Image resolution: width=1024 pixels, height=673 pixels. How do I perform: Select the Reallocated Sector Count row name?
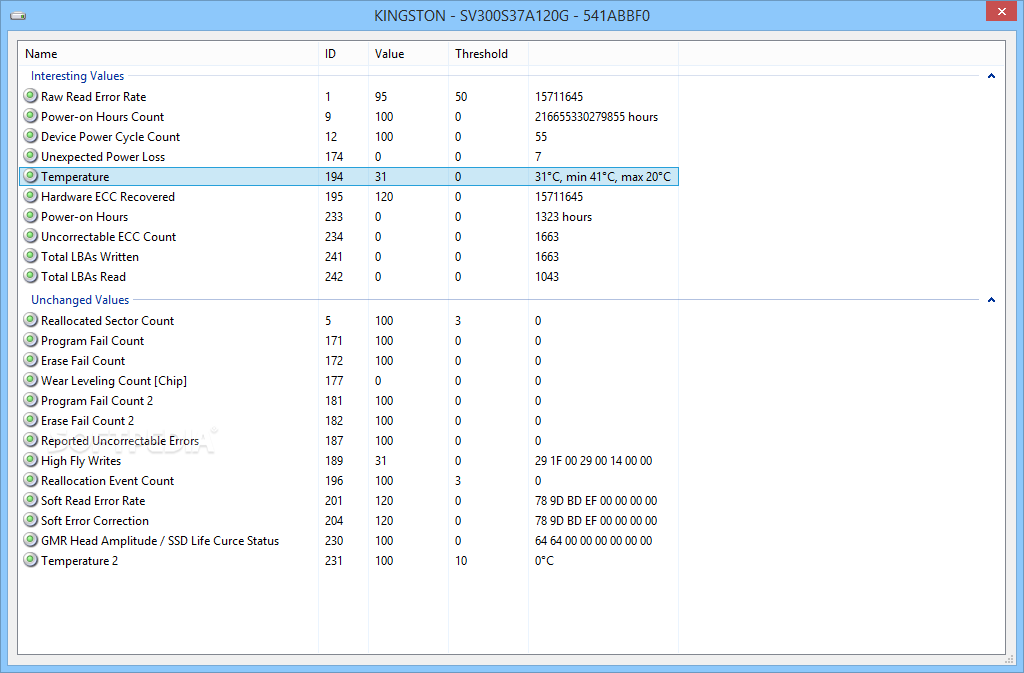108,321
